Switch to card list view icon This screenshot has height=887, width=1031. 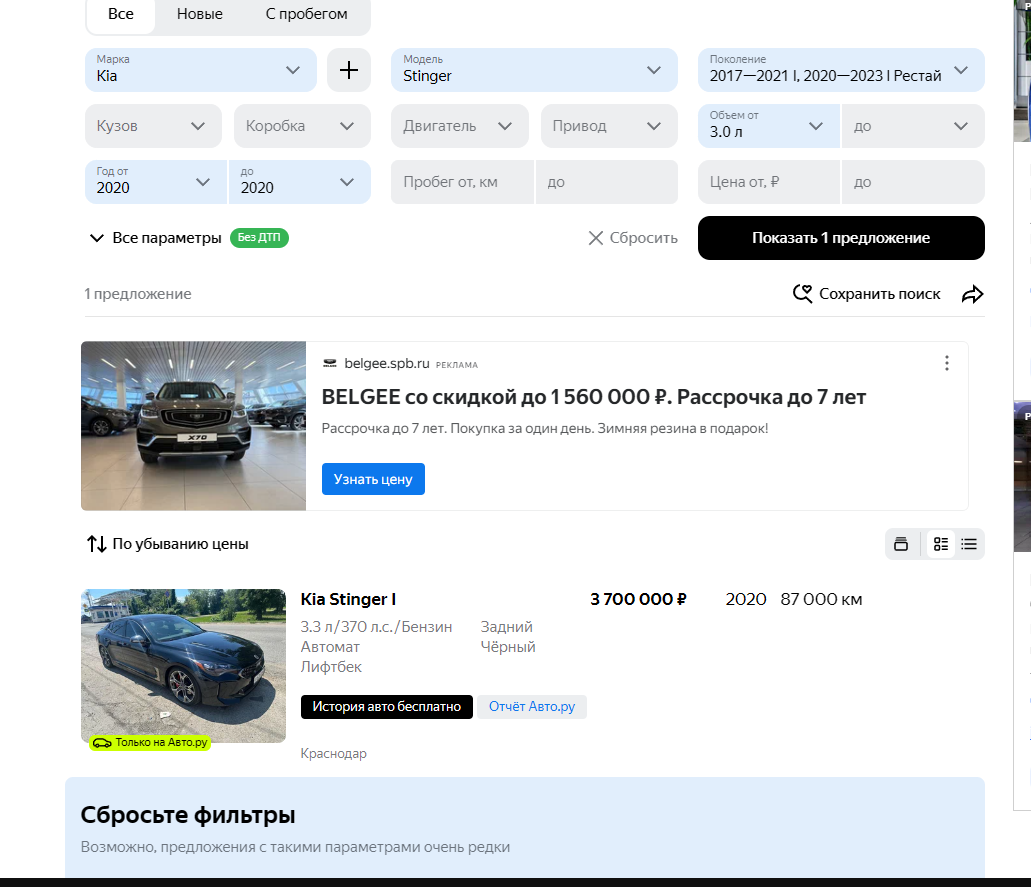[941, 544]
